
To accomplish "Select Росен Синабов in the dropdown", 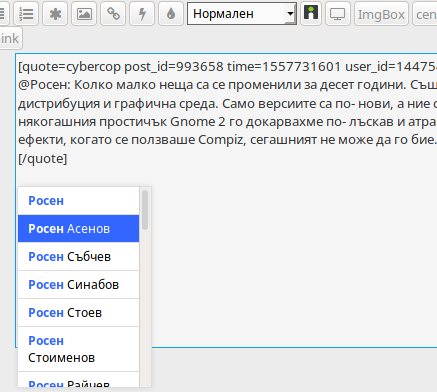I will pyautogui.click(x=79, y=285).
